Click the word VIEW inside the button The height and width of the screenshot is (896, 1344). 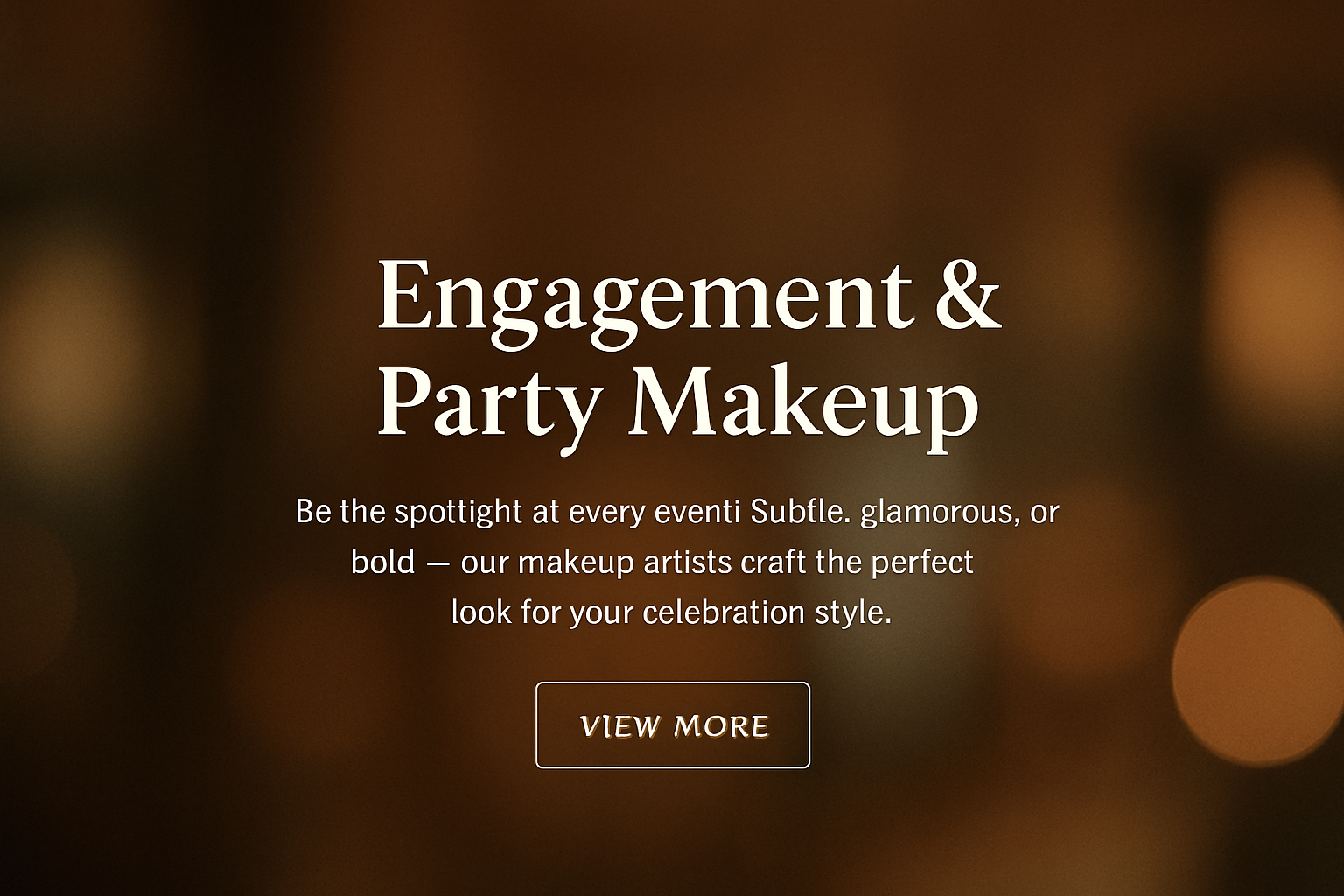coord(619,726)
